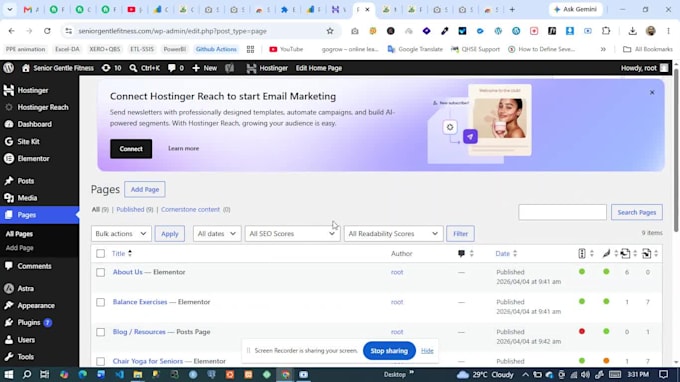
Task: Select the Chair Yoga for Seniors checkbox
Action: pyautogui.click(x=101, y=361)
